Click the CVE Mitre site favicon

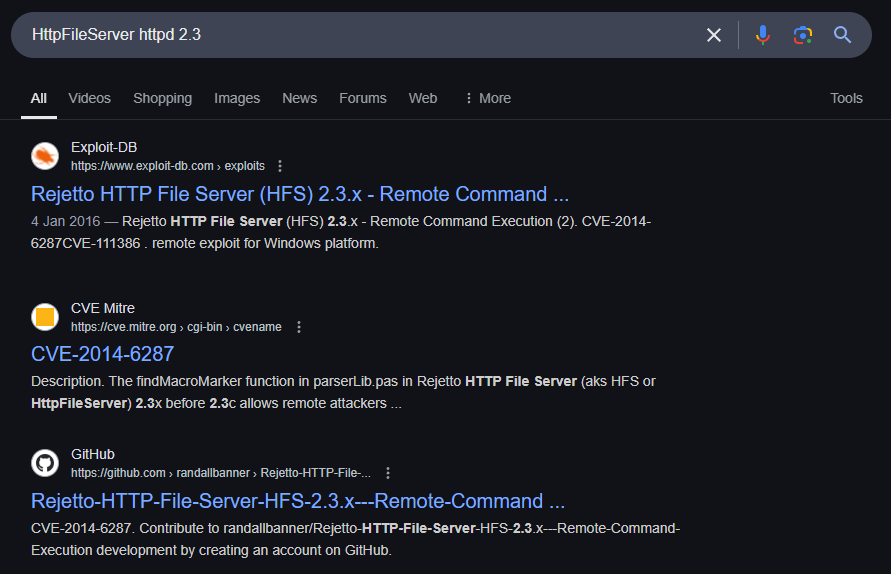(x=45, y=317)
